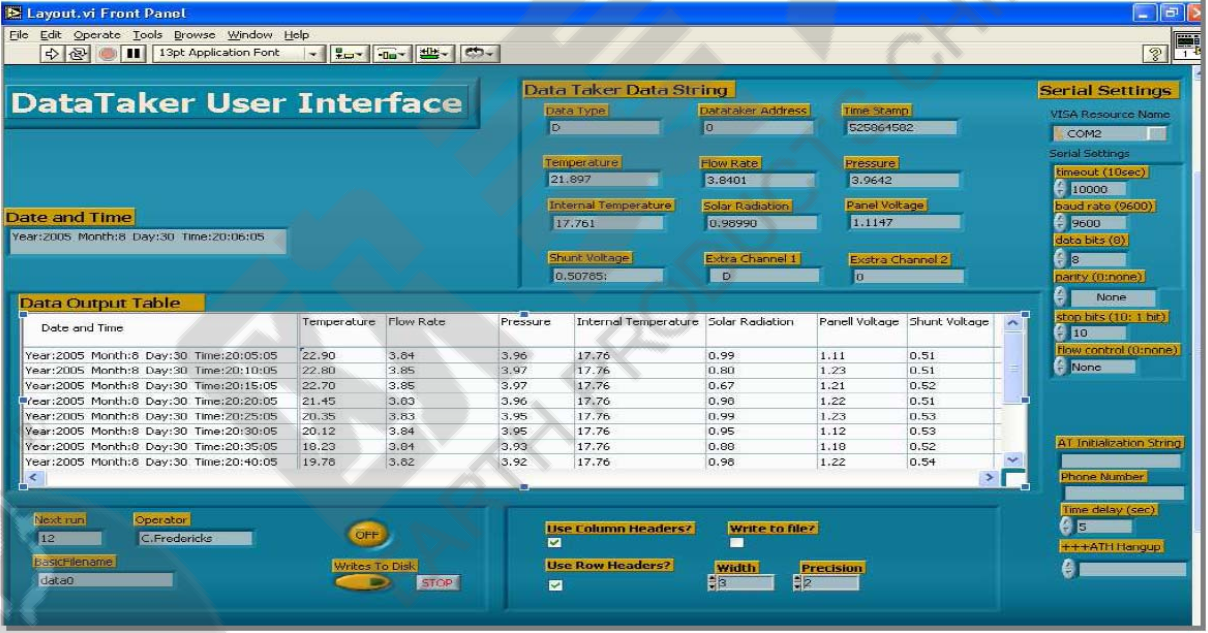Open the Align Objects toolbar menu
The height and width of the screenshot is (633, 1208).
tap(350, 53)
